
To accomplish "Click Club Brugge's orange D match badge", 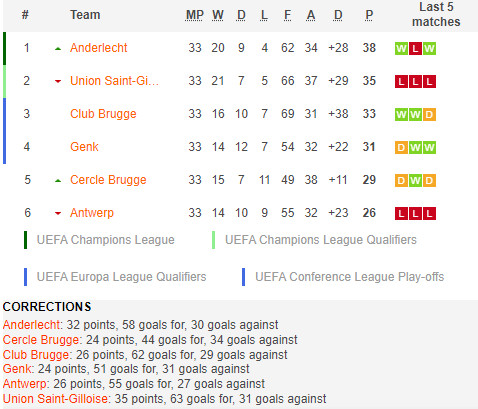I will (x=429, y=115).
